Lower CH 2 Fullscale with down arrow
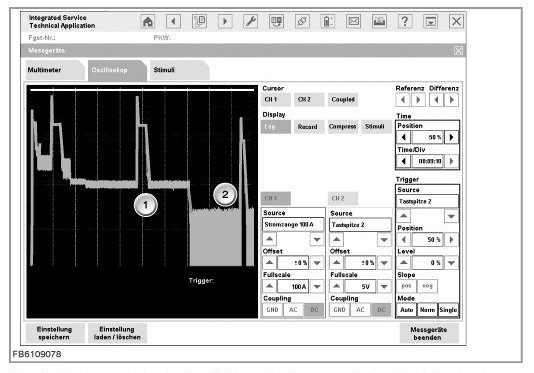The height and width of the screenshot is (373, 534). click(384, 286)
